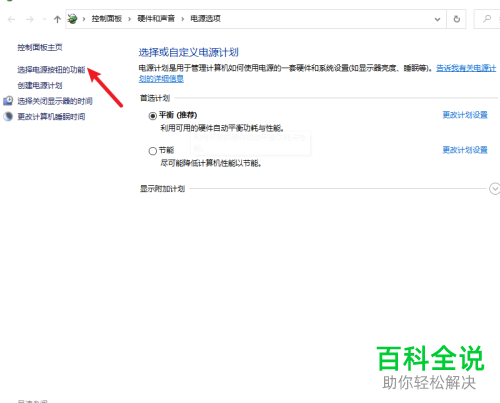Open 更改计划设置 for 平衡 plan
The width and height of the screenshot is (500, 403).
coord(465,115)
